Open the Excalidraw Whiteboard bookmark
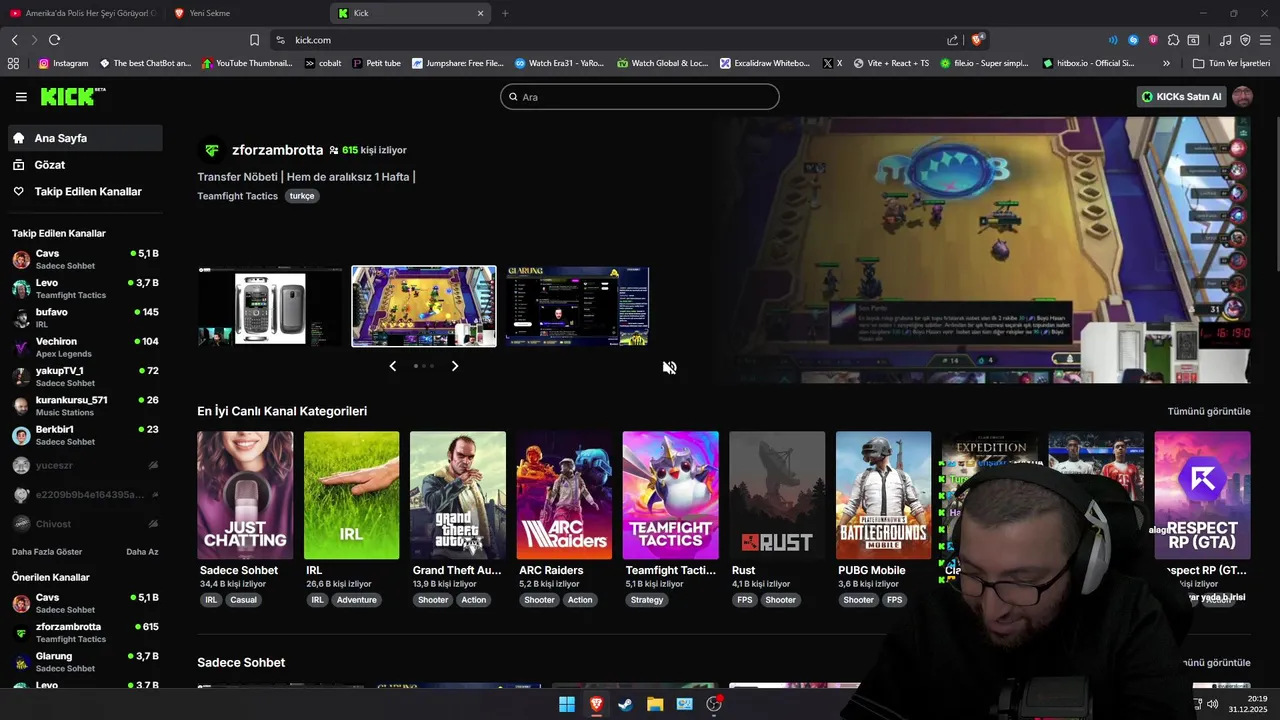Viewport: 1280px width, 720px height. click(x=765, y=63)
